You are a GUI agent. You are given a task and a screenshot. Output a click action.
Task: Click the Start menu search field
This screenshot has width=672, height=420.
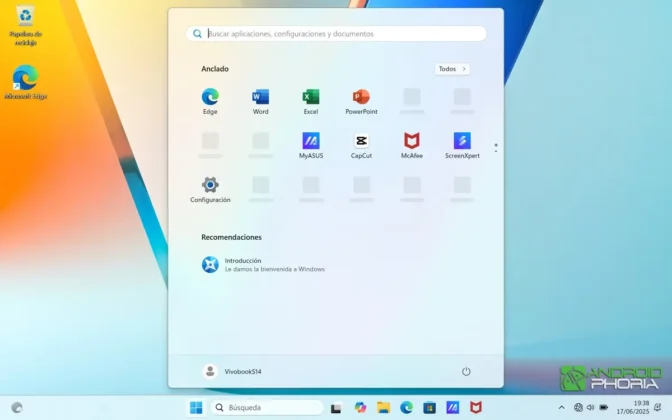[x=336, y=34]
